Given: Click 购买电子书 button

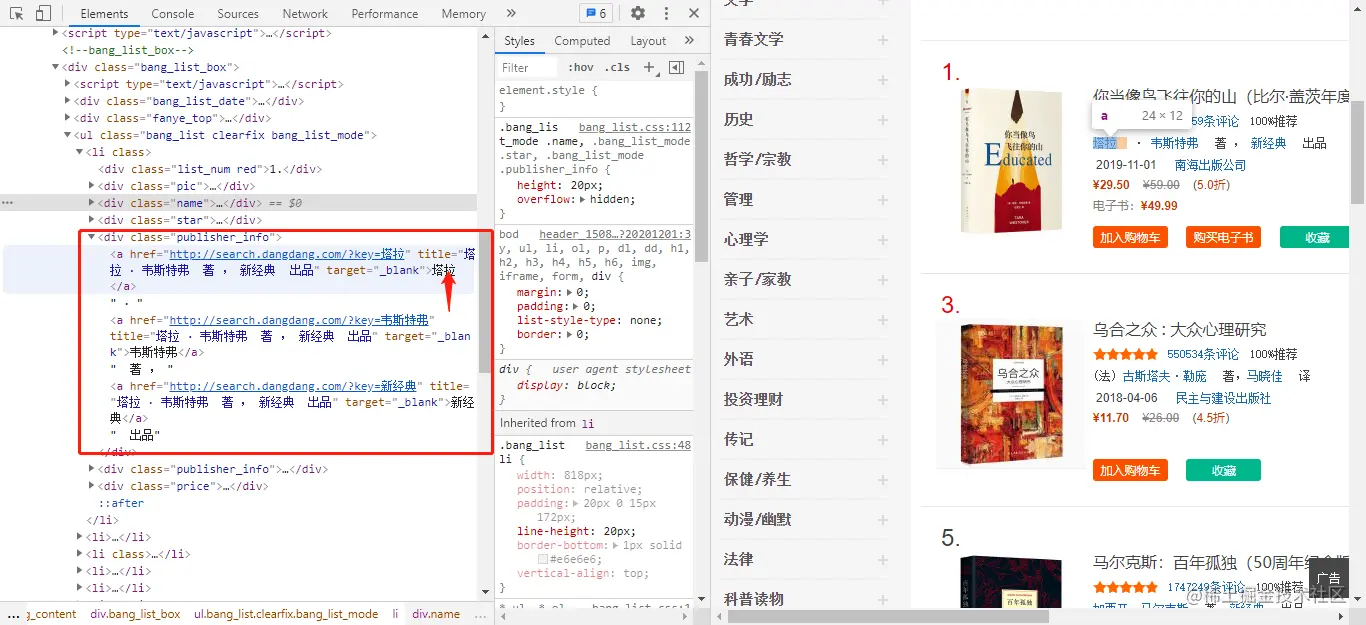Looking at the screenshot, I should pyautogui.click(x=1223, y=237).
